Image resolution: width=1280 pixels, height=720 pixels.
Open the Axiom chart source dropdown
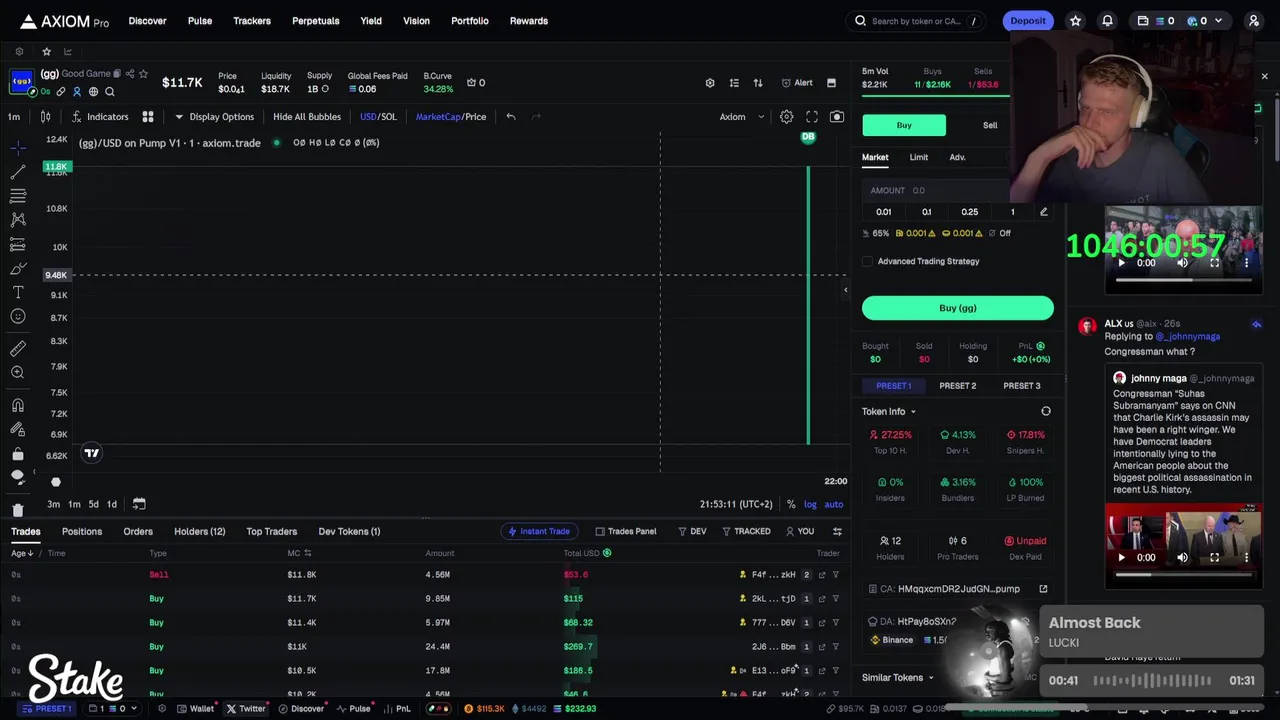(741, 117)
